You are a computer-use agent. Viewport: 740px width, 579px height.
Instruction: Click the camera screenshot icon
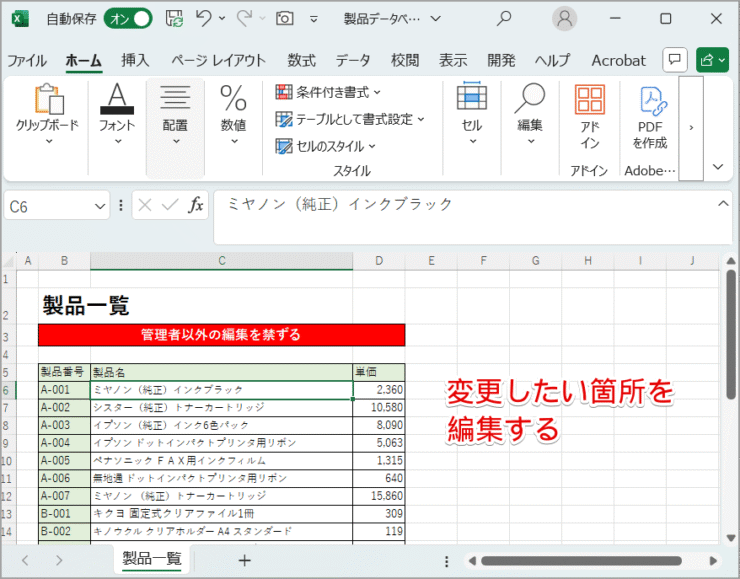285,19
